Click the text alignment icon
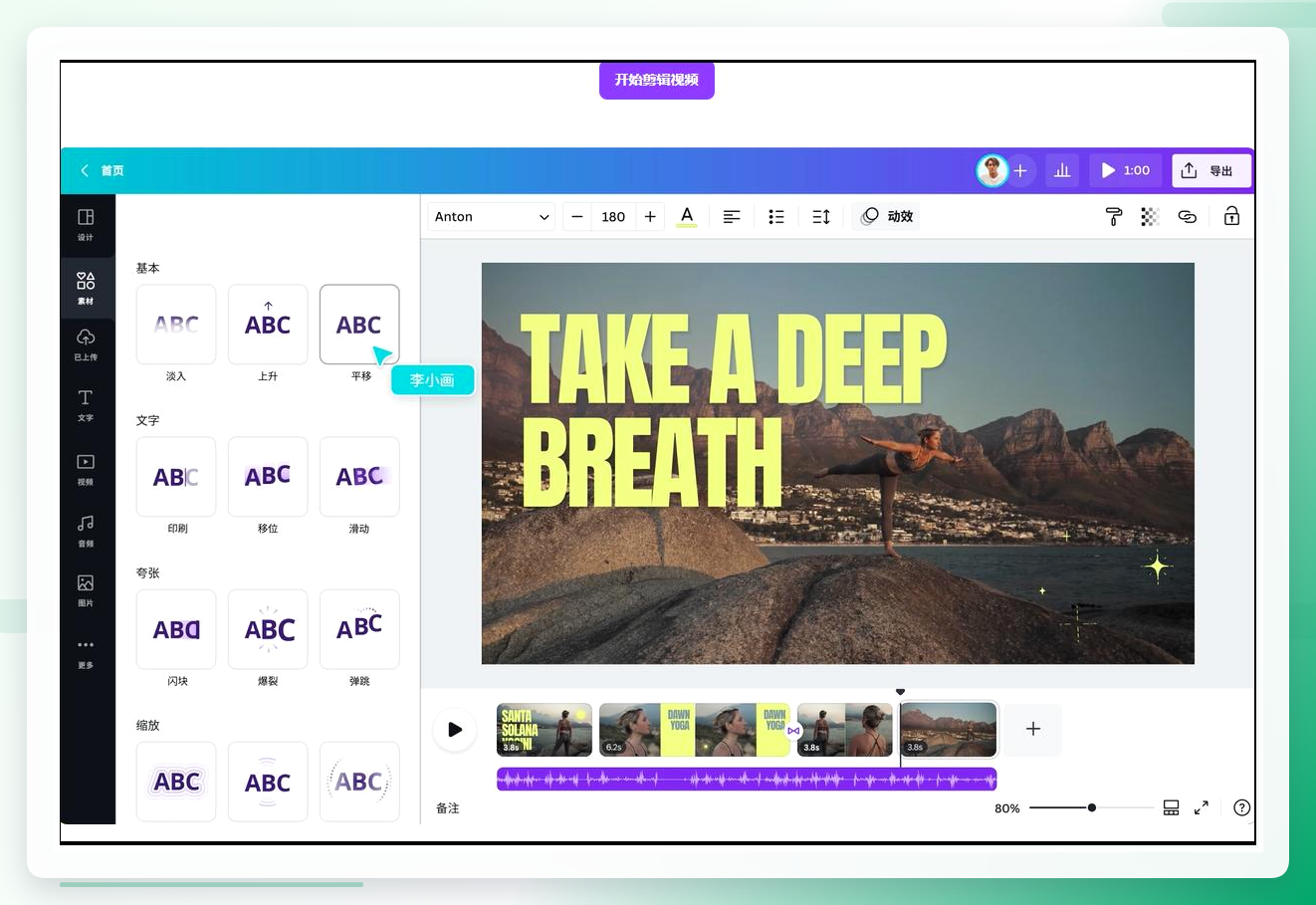1316x905 pixels. click(x=732, y=216)
